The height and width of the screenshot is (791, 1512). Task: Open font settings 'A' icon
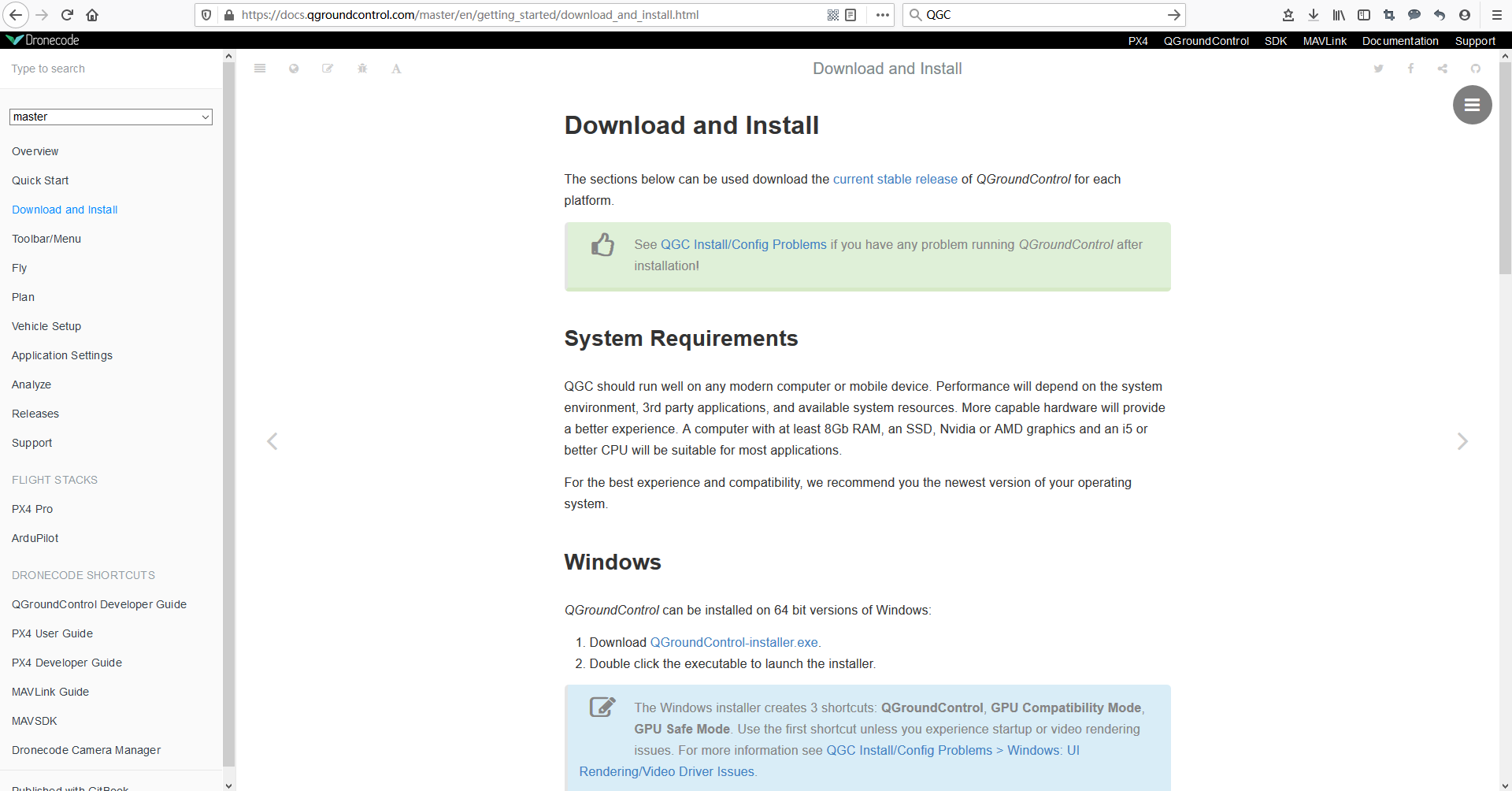click(x=396, y=69)
